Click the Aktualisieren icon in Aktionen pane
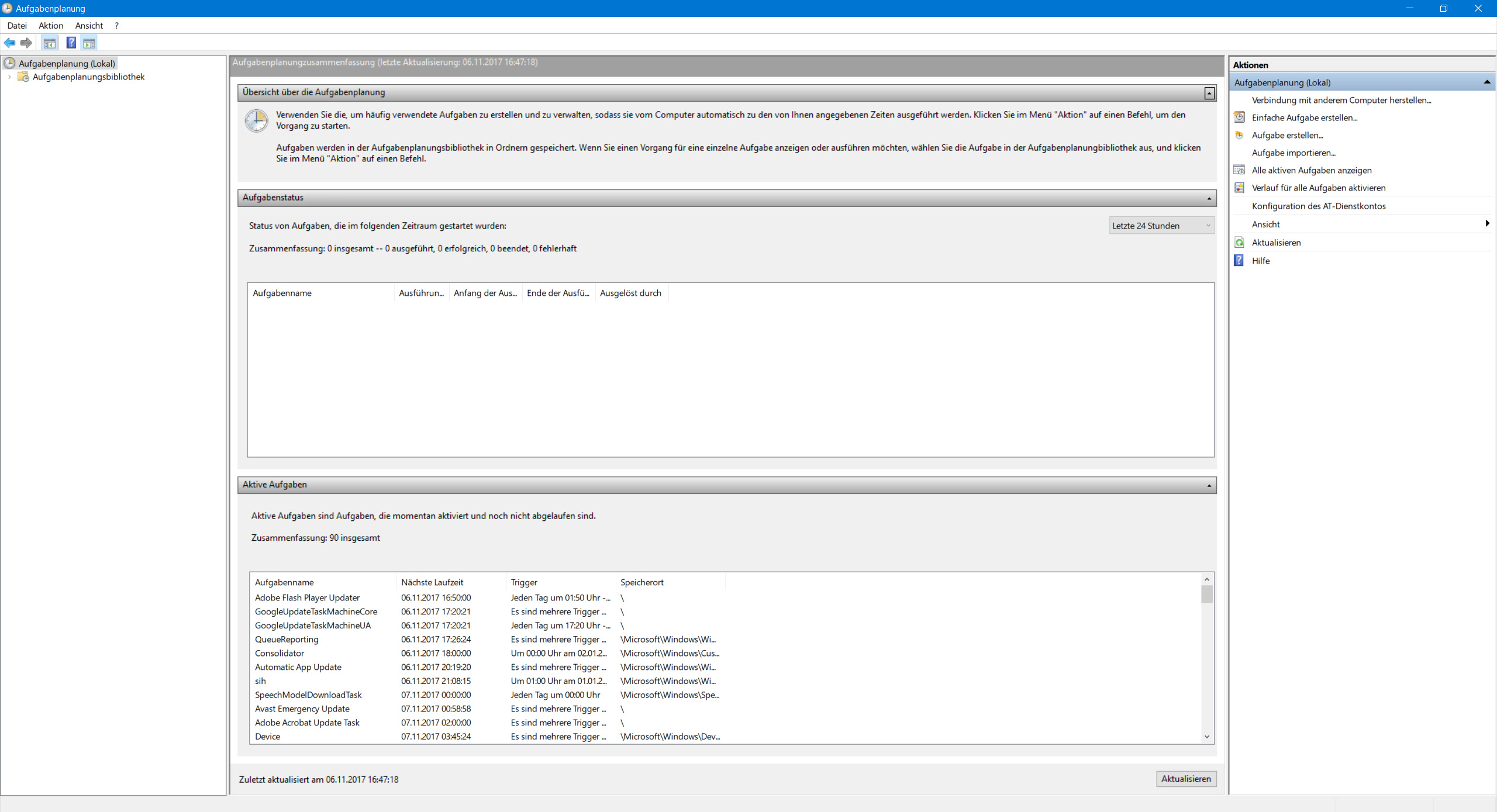The height and width of the screenshot is (812, 1497). 1239,243
